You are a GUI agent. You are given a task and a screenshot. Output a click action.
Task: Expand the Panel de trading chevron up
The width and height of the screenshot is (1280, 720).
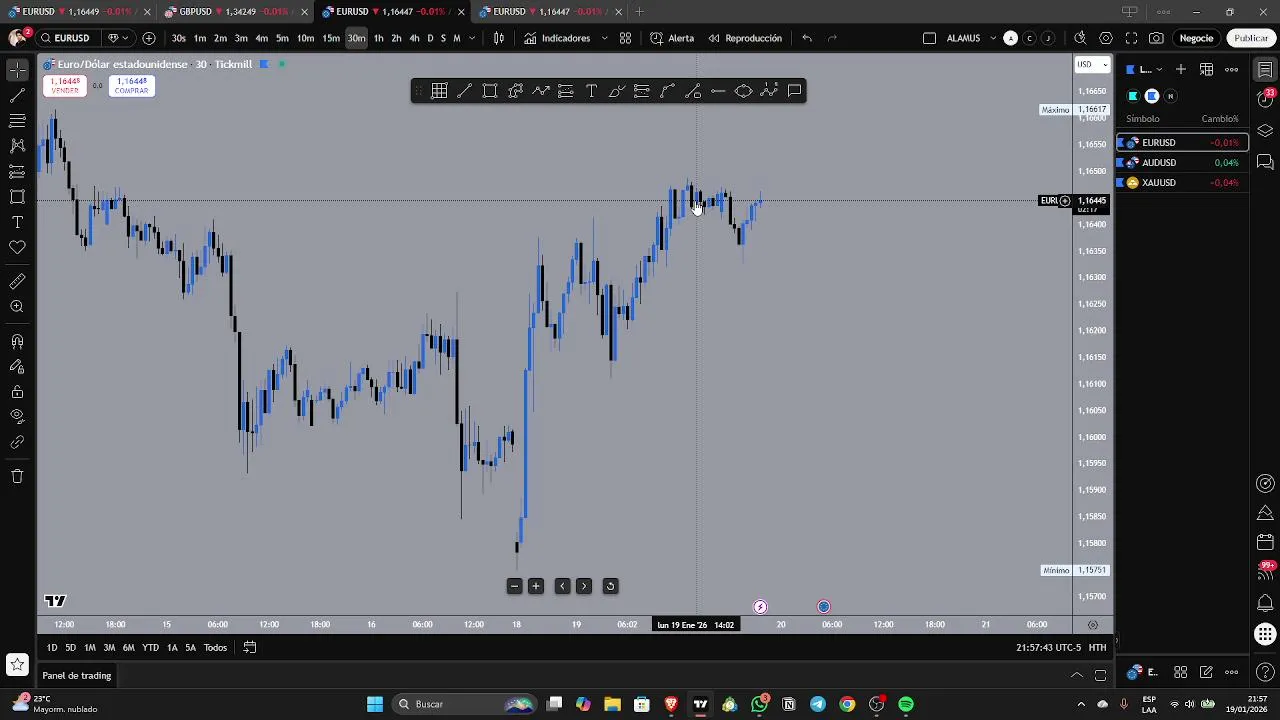1077,675
